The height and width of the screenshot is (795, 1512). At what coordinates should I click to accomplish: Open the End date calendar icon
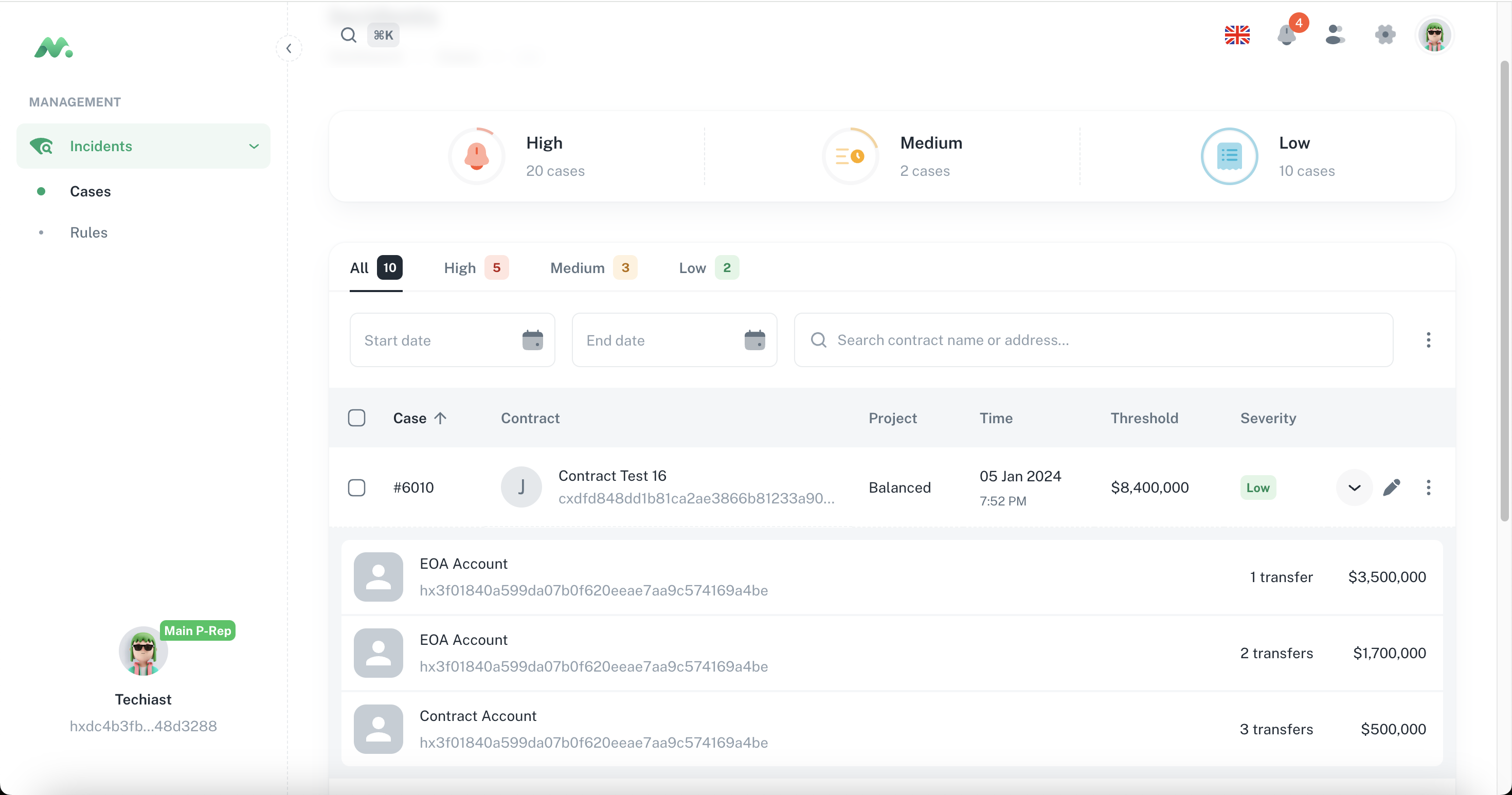coord(754,340)
